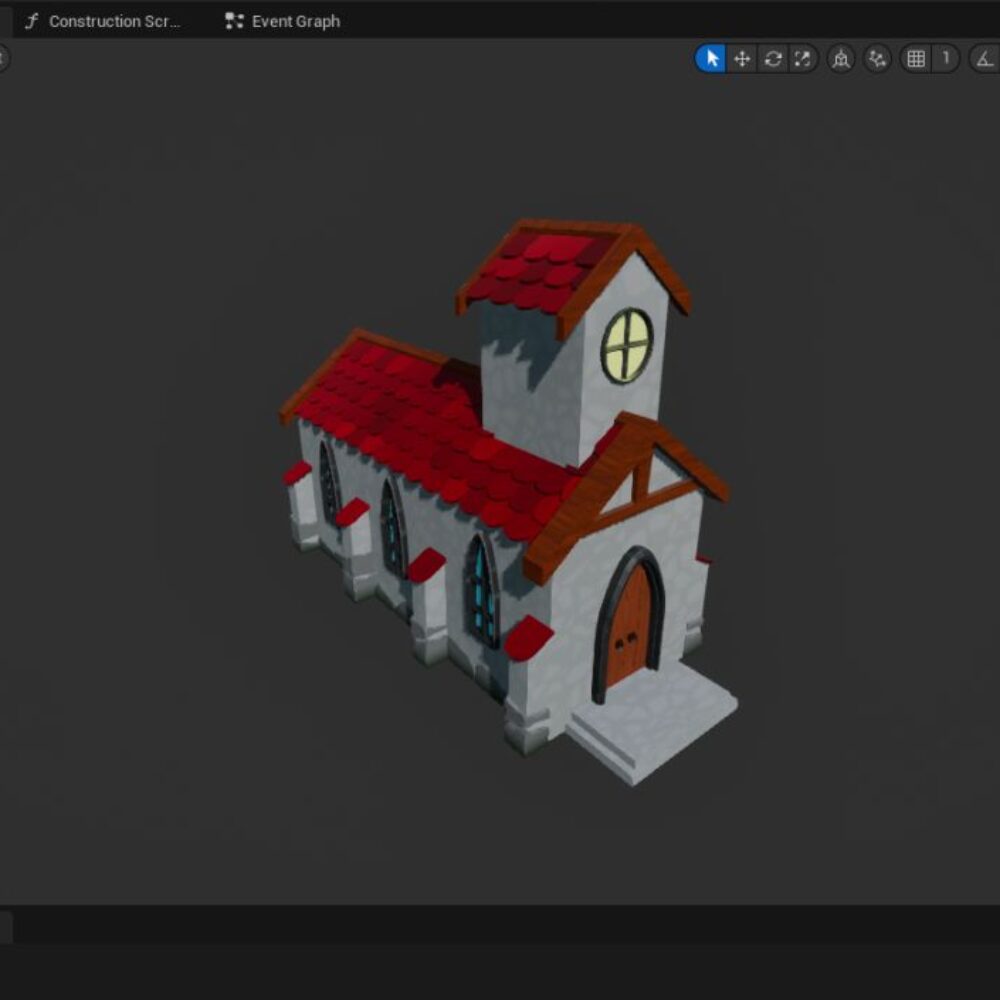This screenshot has width=1000, height=1000.
Task: Toggle the world/local coordinate system icon
Action: coord(841,59)
